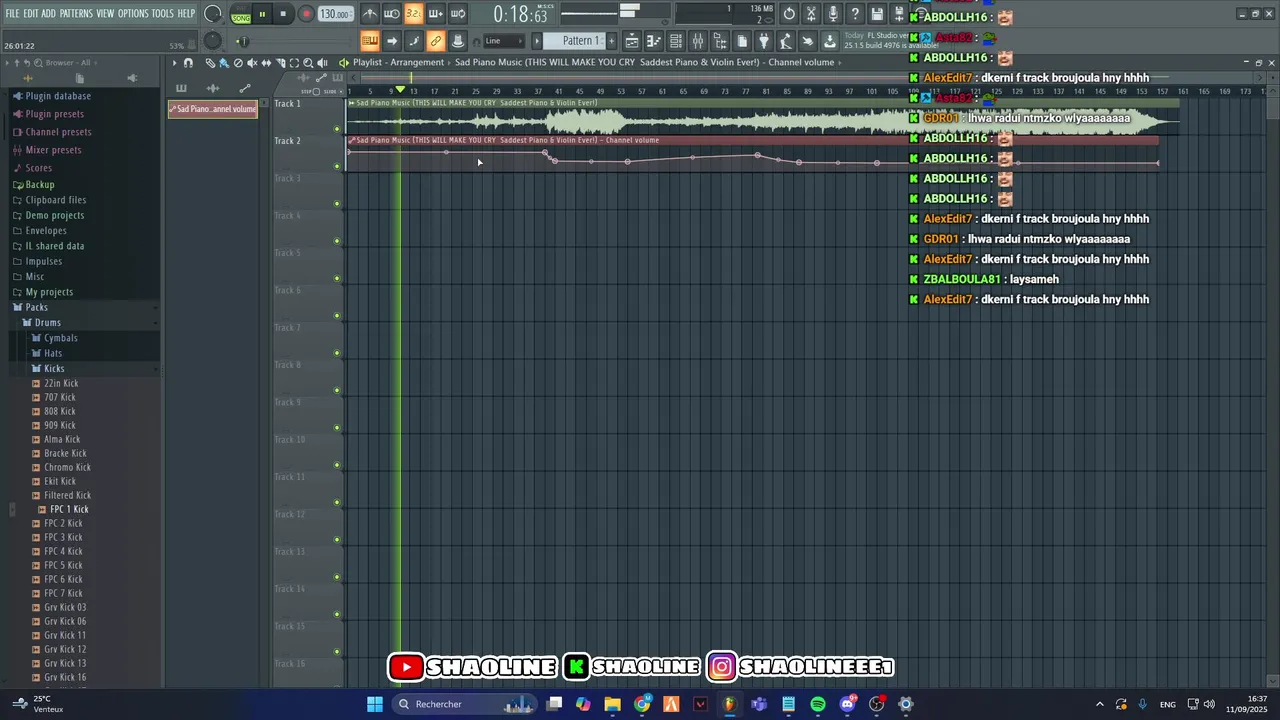Select the Paint brush tool in Playlist
1280x720 pixels.
(x=224, y=62)
